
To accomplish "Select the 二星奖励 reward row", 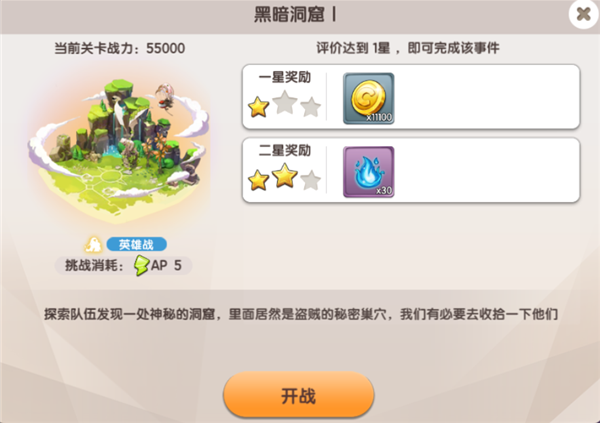I will tap(411, 170).
